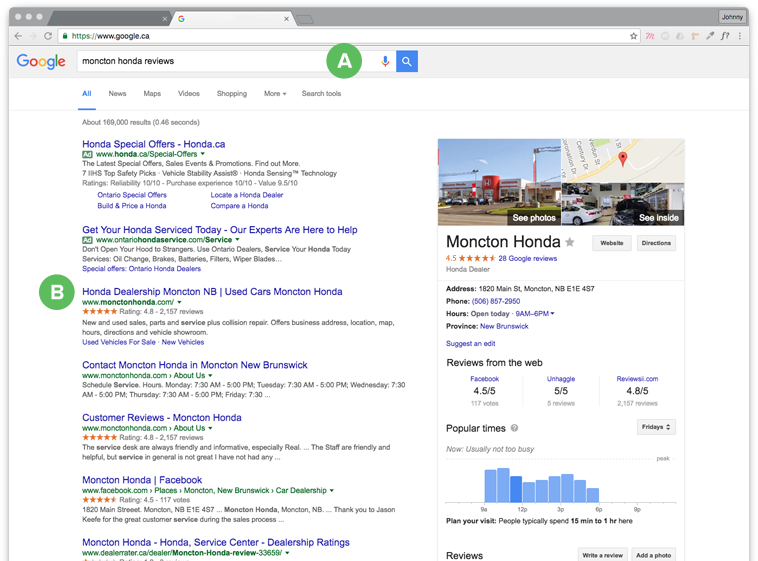Screen dimensions: 758x561
Task: Click the See inside thumbnail
Action: (x=623, y=204)
